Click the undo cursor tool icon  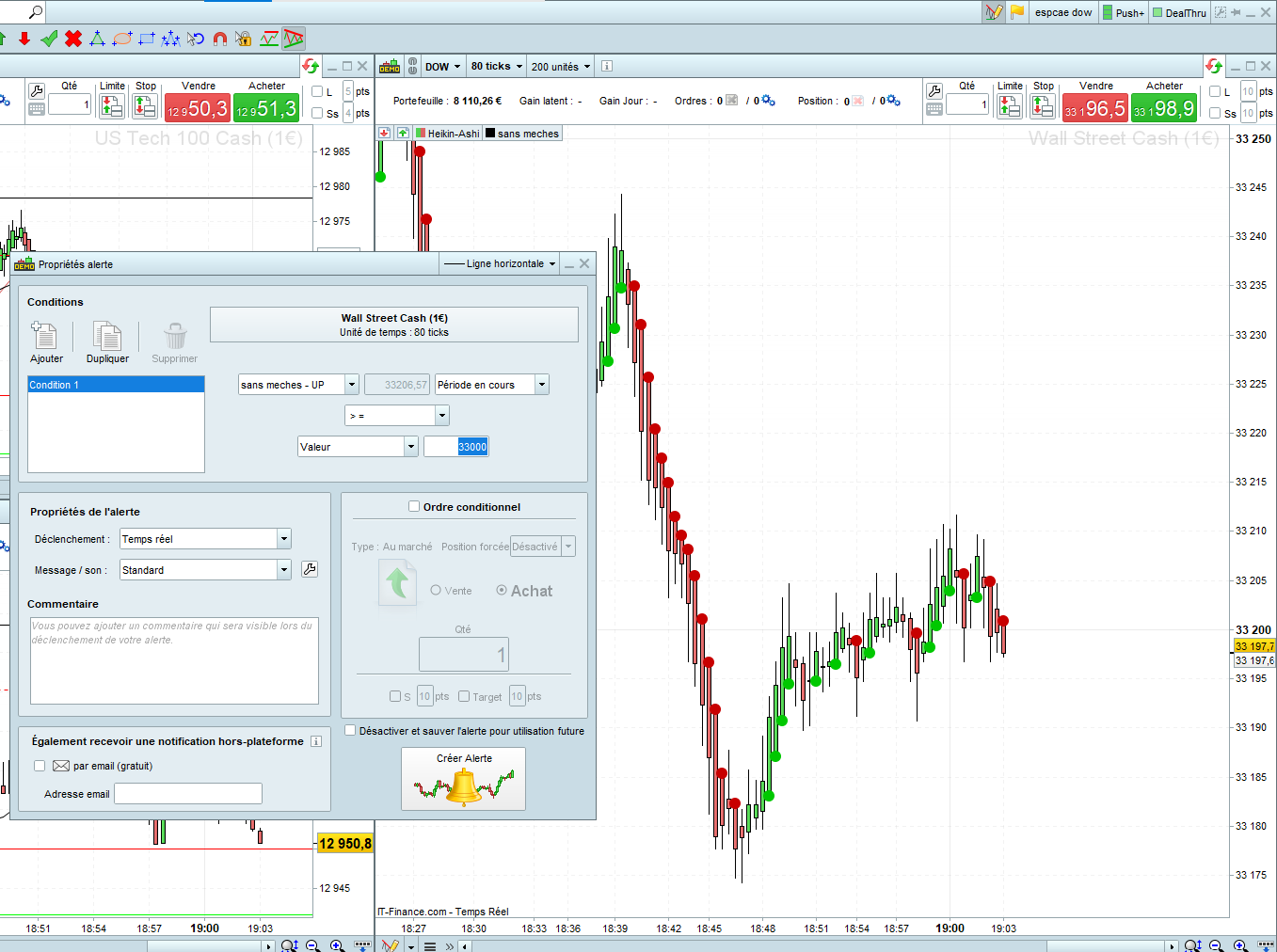click(196, 39)
